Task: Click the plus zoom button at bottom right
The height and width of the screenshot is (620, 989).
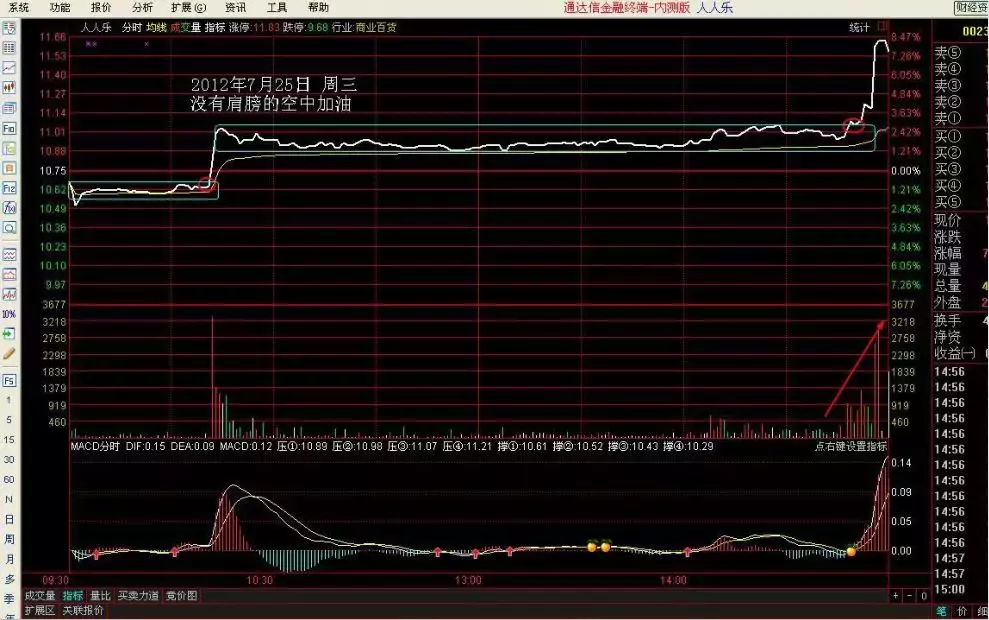Action: pos(896,595)
